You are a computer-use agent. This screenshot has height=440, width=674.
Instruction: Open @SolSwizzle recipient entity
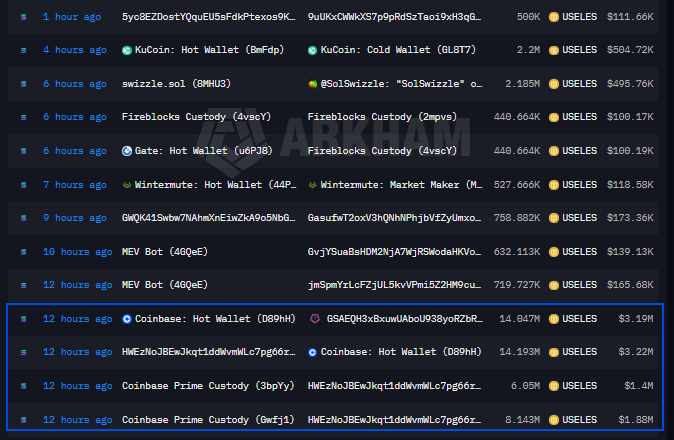coord(401,84)
